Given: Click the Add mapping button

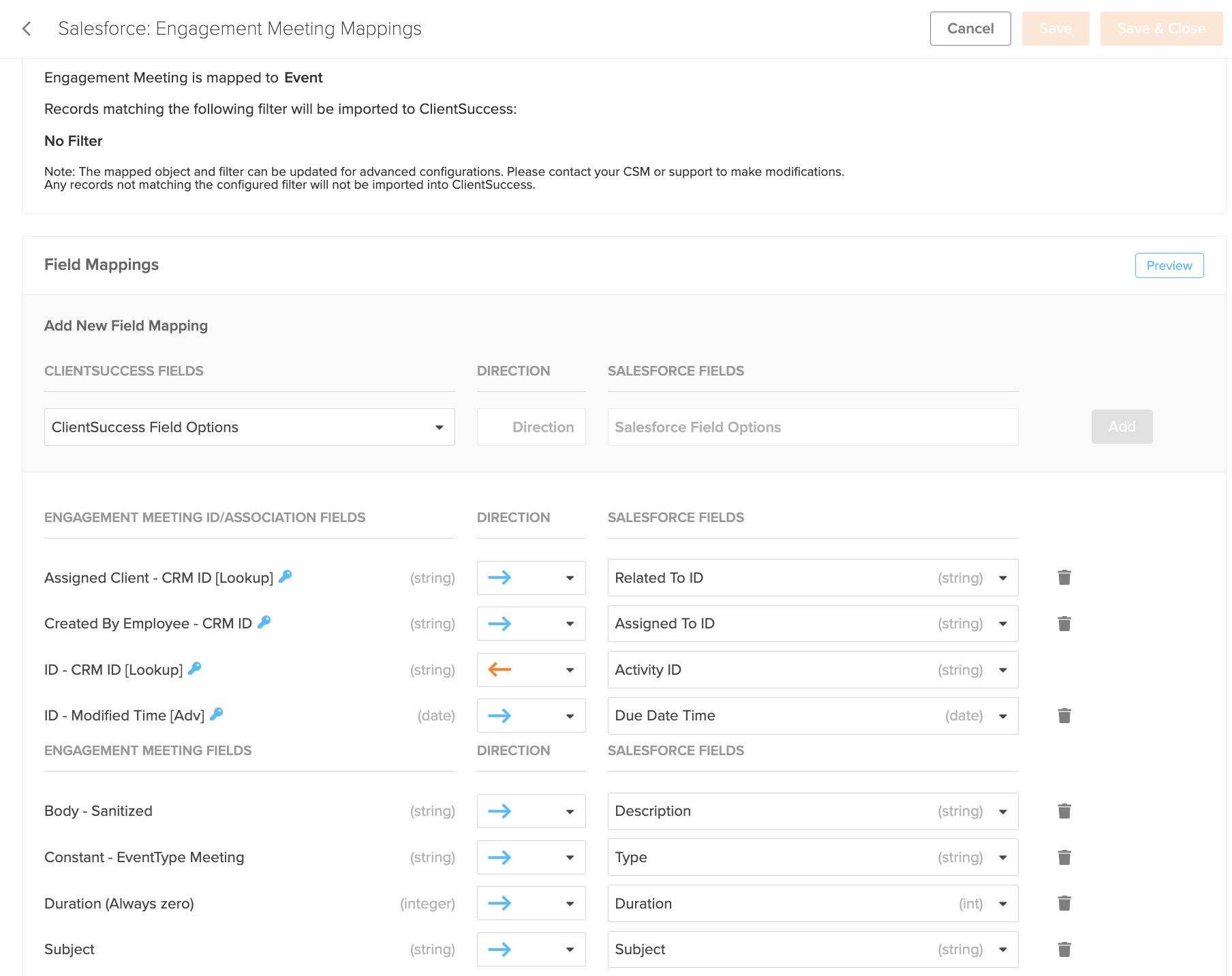Looking at the screenshot, I should (1122, 427).
